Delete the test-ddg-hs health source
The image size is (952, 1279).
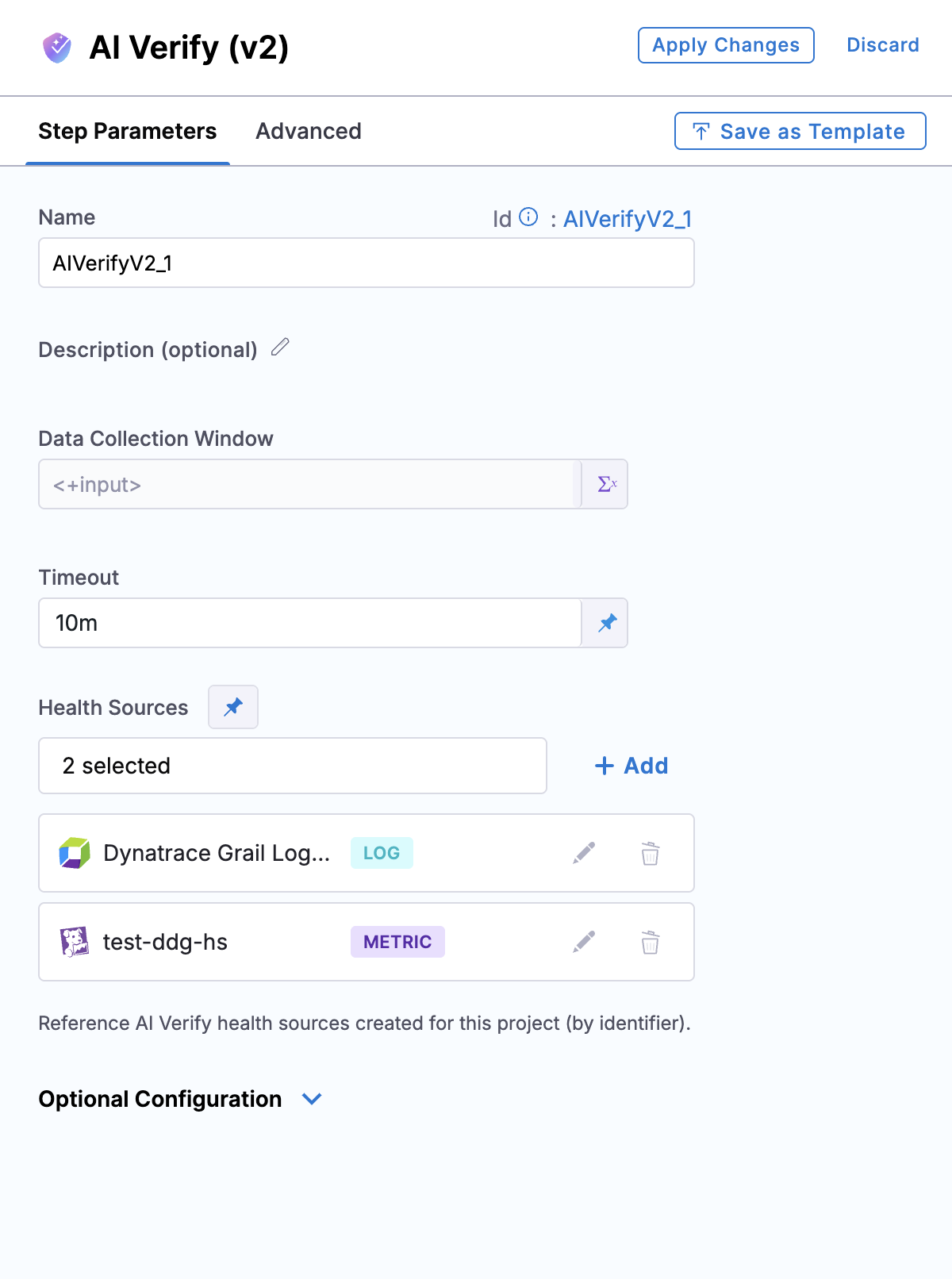click(x=651, y=942)
